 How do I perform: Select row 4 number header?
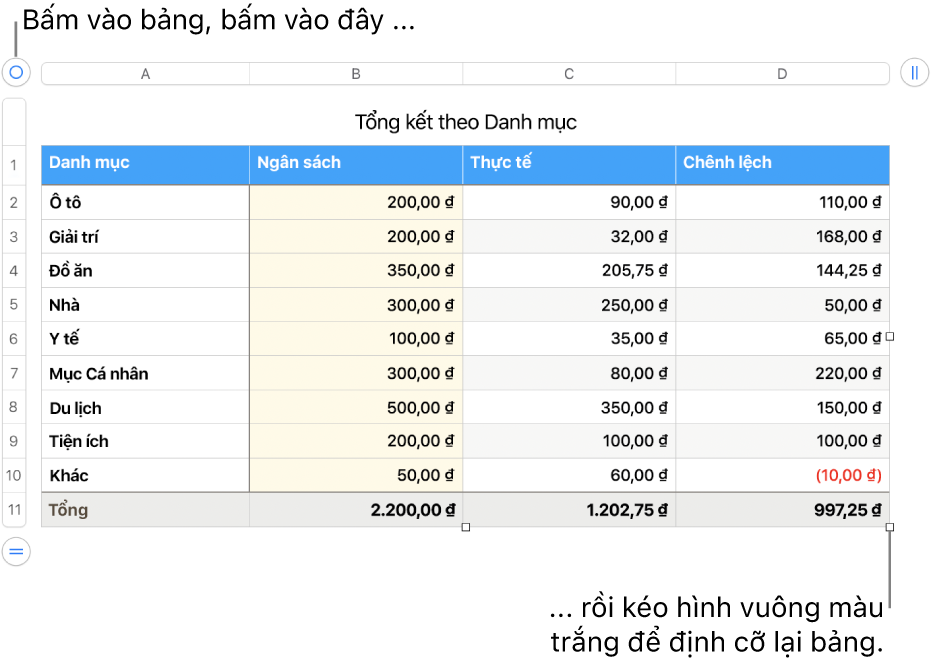(14, 271)
